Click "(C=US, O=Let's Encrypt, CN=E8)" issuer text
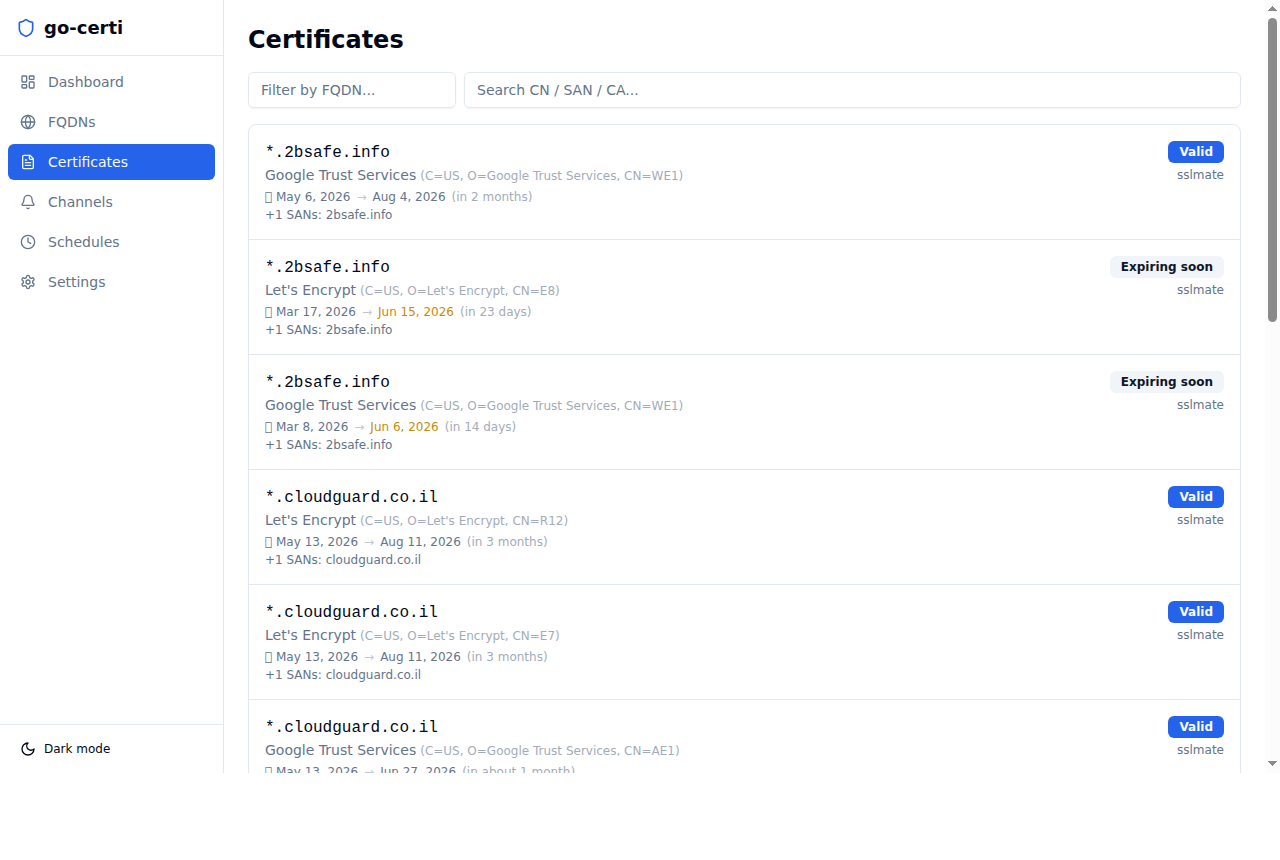Viewport: 1280px width, 860px height. [460, 291]
